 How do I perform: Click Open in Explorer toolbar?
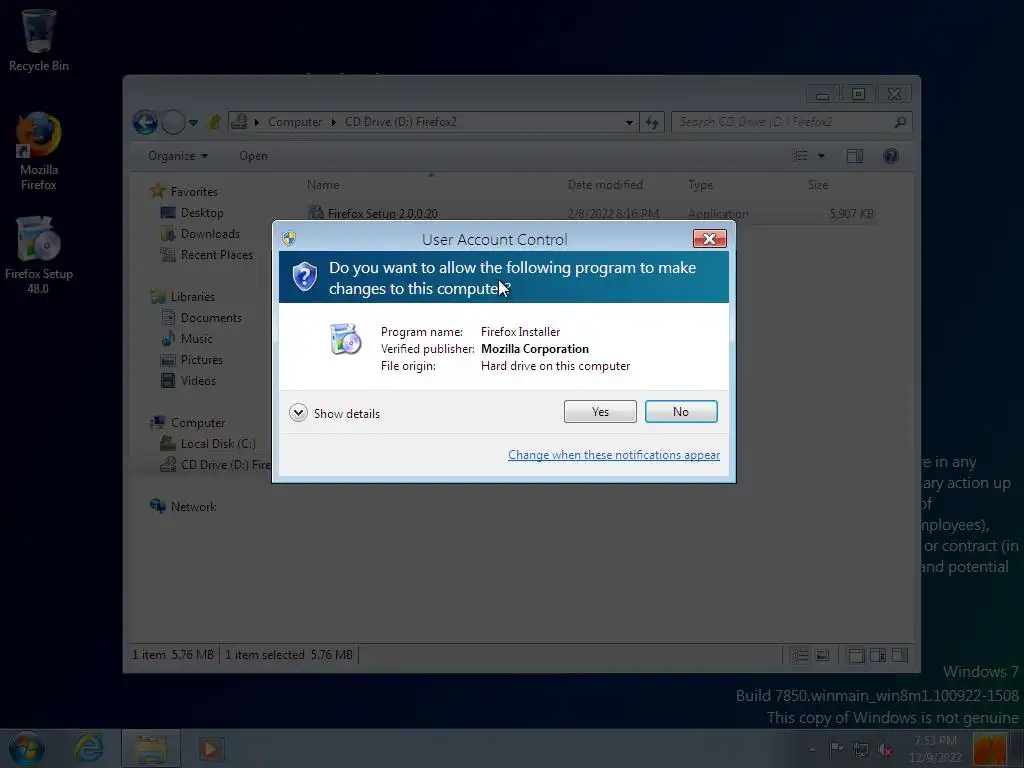click(253, 156)
